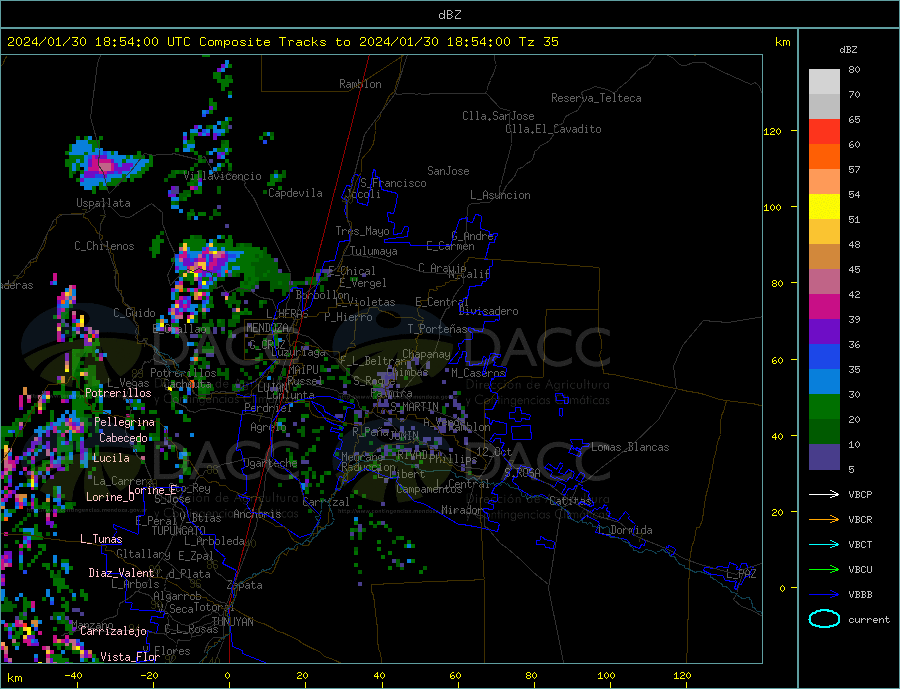This screenshot has width=900, height=689.
Task: Click the 'Diaz_Valent' station label
Action: pos(121,573)
